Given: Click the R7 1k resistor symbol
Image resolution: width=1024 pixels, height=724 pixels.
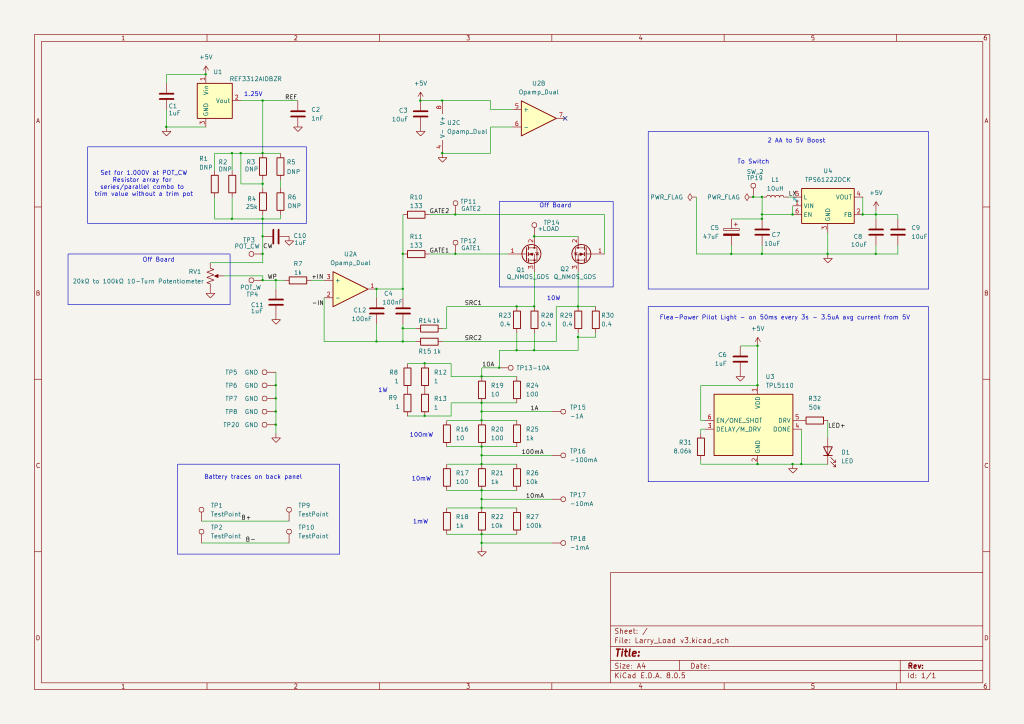Looking at the screenshot, I should point(298,280).
